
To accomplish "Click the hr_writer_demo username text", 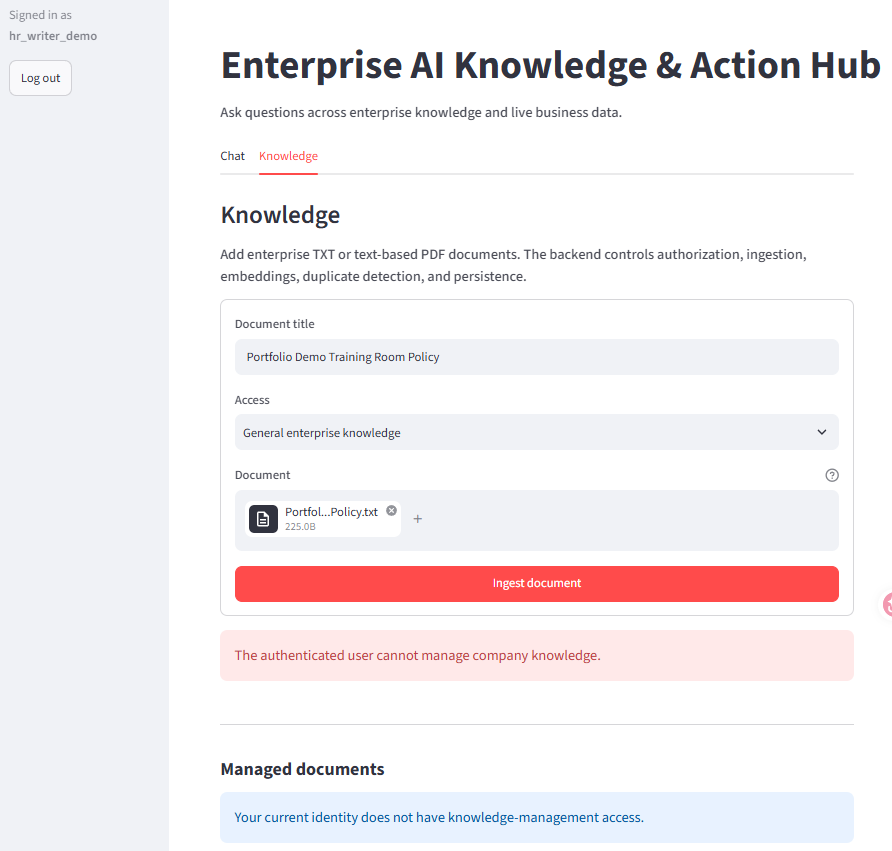I will click(53, 36).
